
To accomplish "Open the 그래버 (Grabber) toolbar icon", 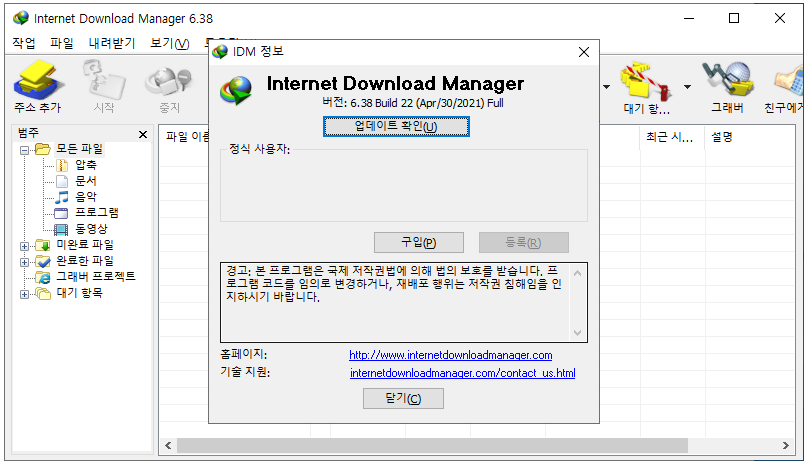I will [x=727, y=80].
